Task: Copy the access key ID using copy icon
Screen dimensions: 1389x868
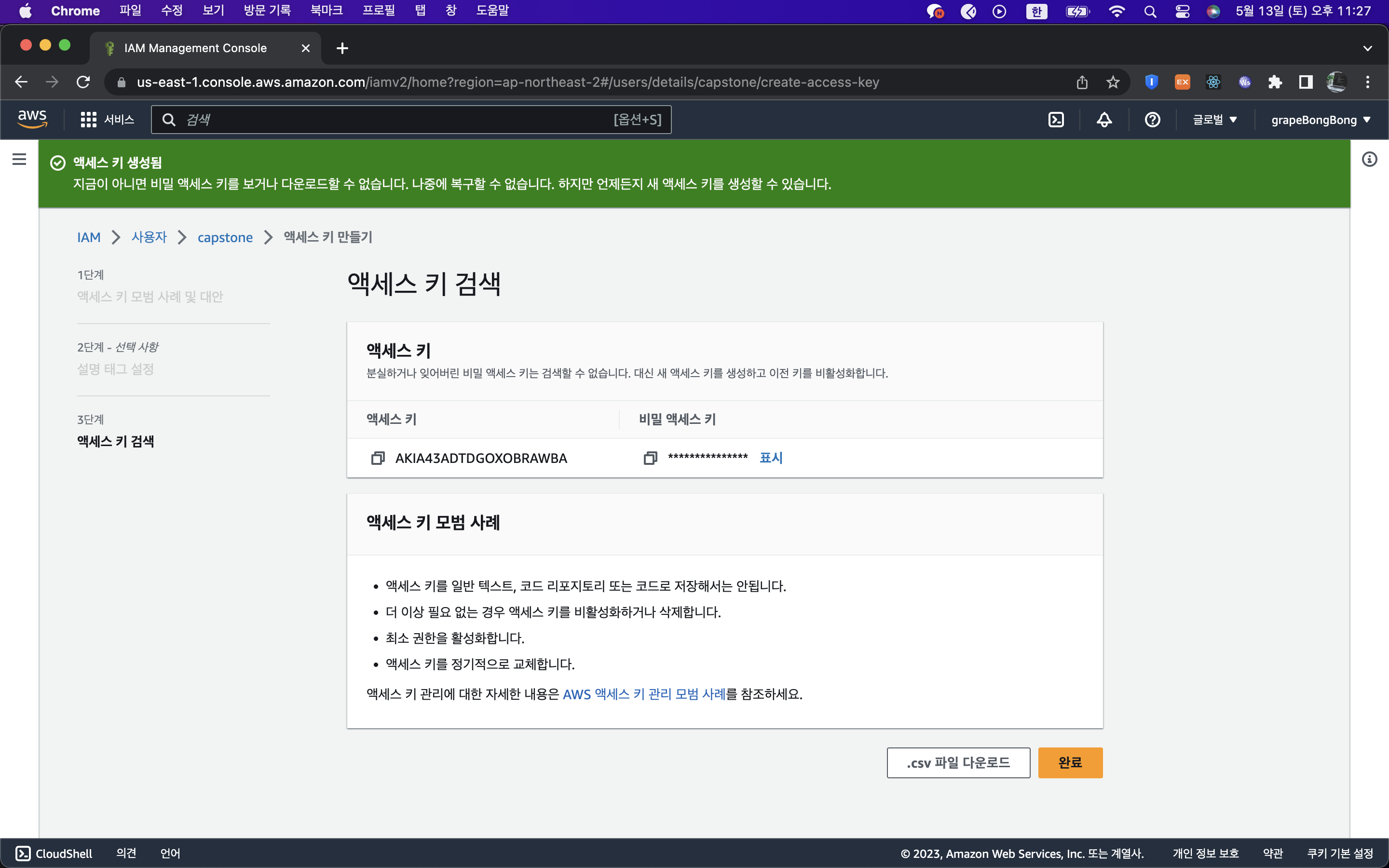Action: pos(378,458)
